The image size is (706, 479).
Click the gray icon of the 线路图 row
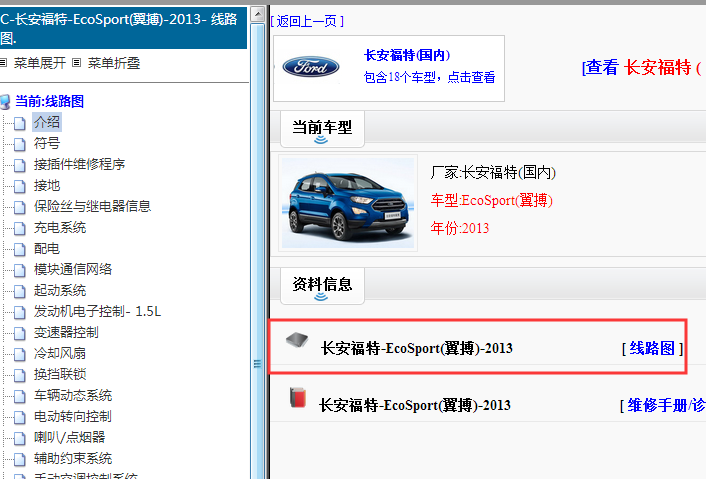(297, 340)
